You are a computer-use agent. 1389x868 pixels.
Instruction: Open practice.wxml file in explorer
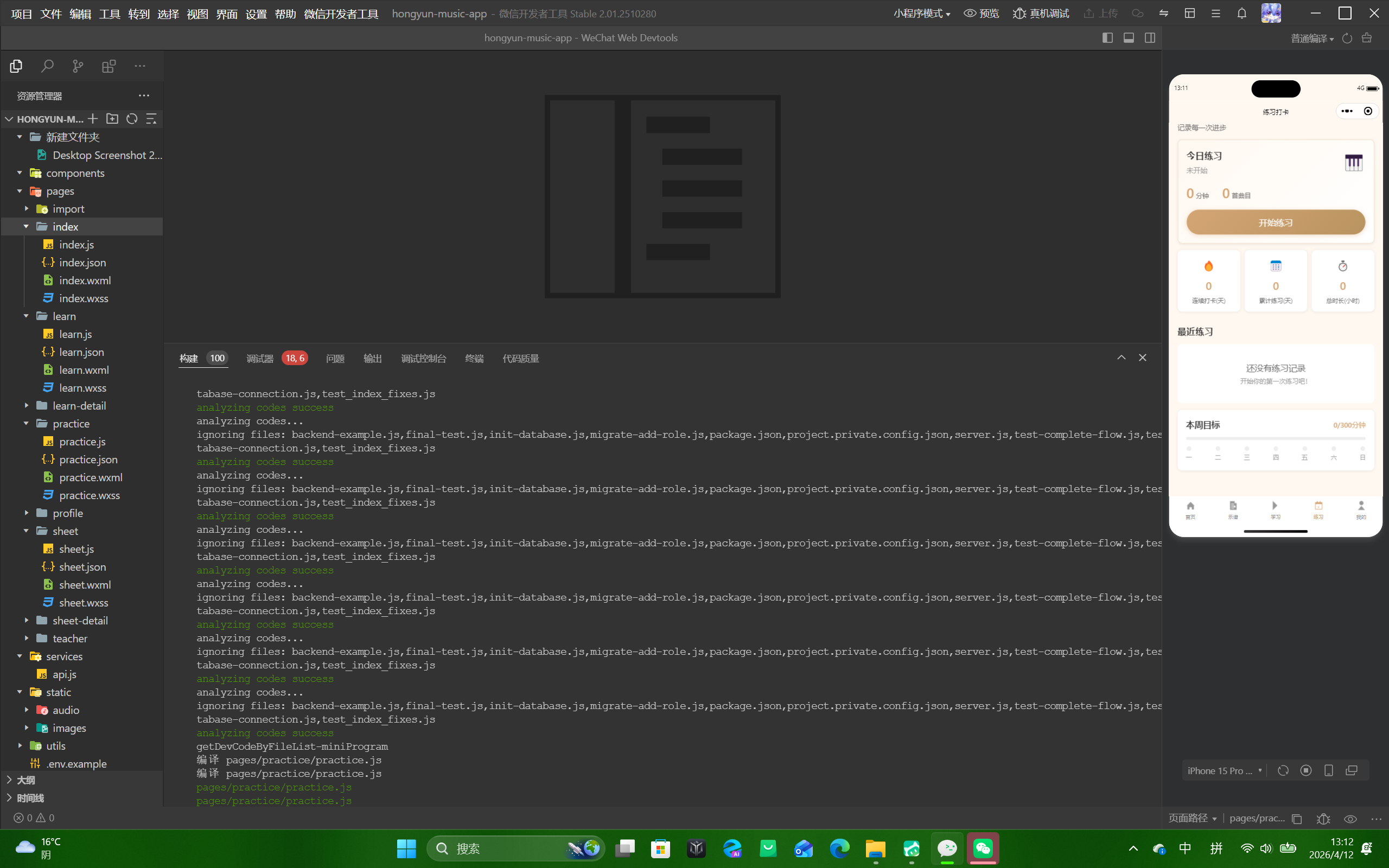pyautogui.click(x=91, y=477)
